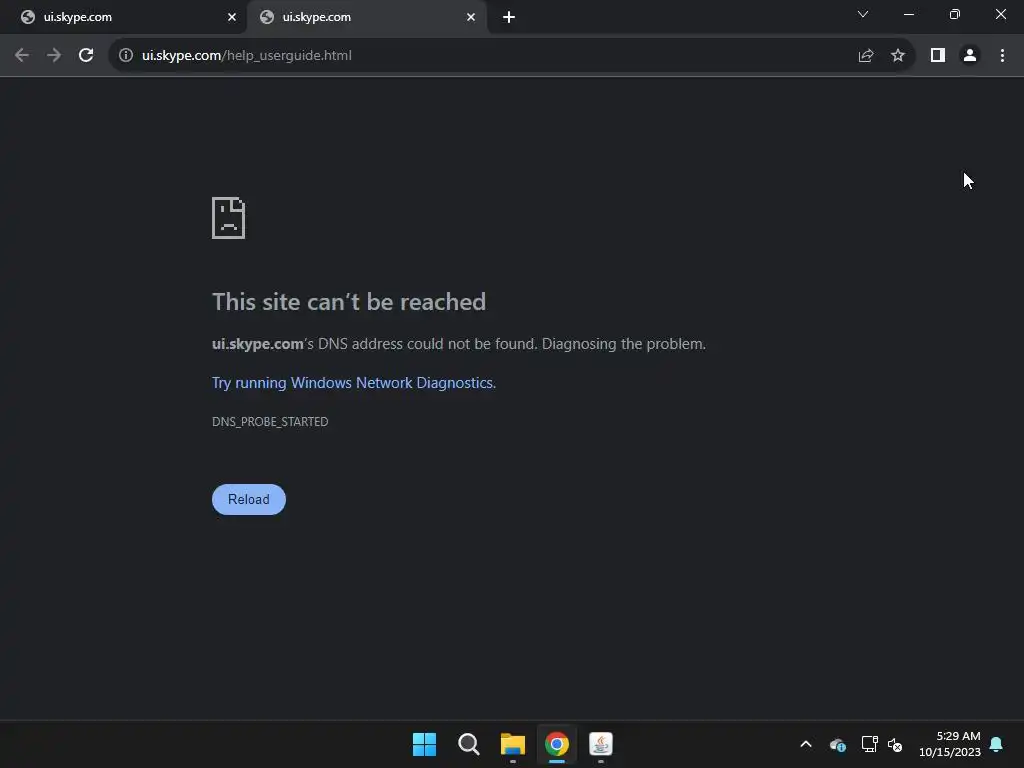Share this page icon in address bar

pos(866,56)
